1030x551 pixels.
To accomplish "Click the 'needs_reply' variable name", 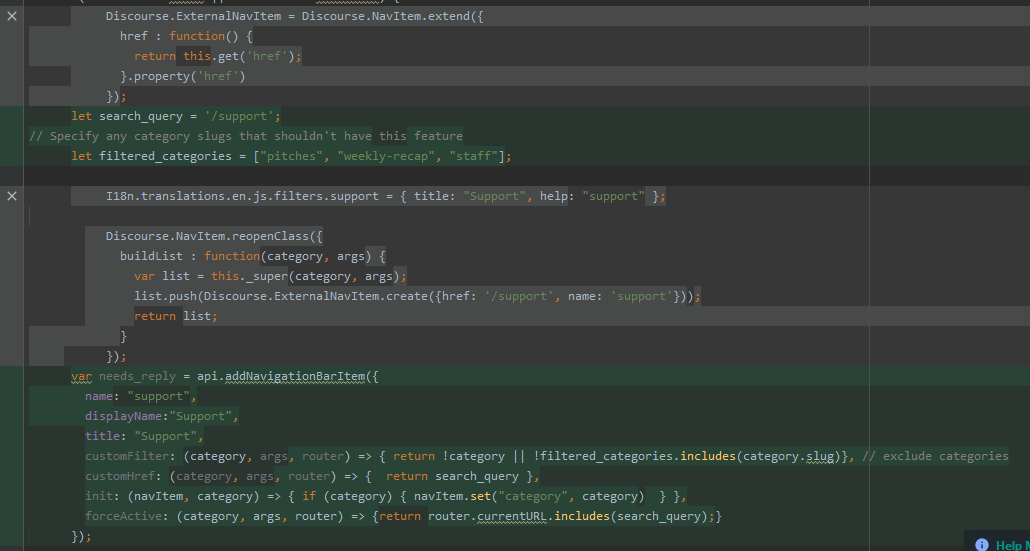I will [x=137, y=376].
